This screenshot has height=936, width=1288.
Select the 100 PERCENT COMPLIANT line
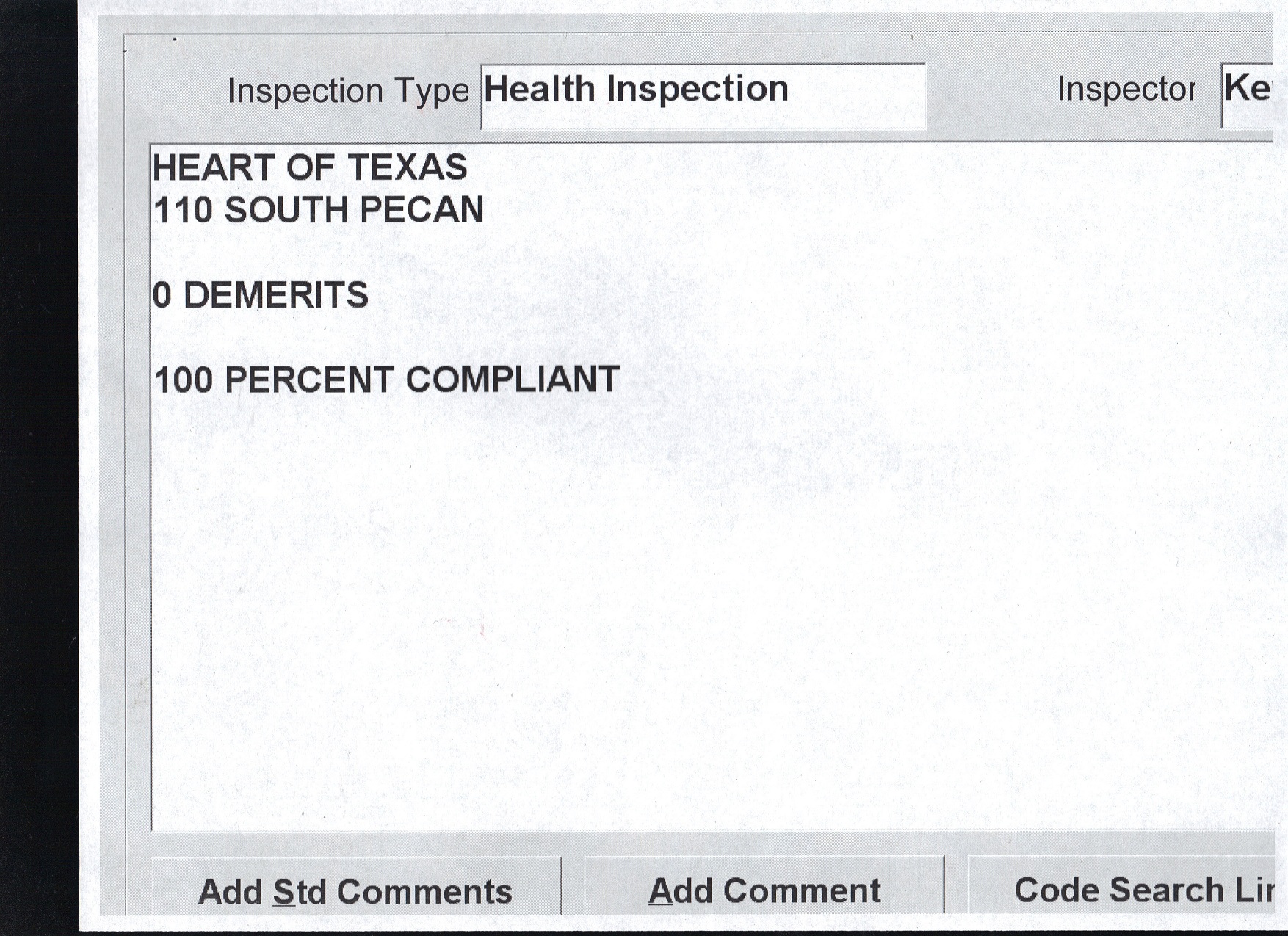[x=387, y=380]
